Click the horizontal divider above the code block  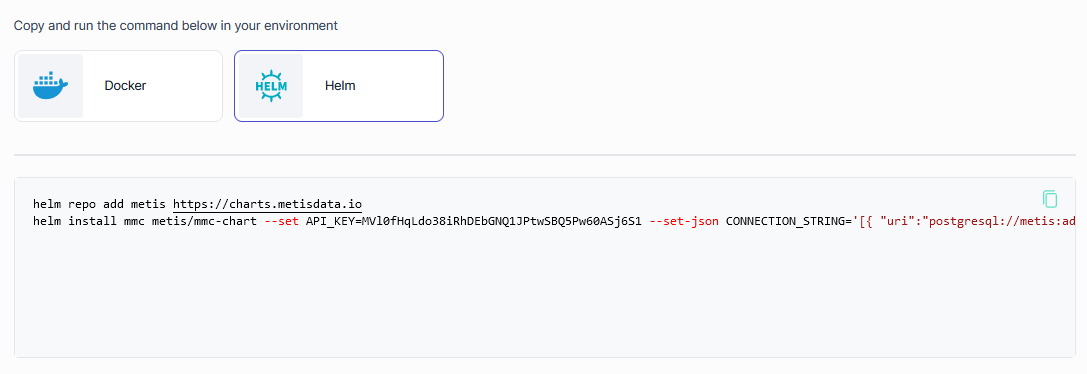pos(544,155)
